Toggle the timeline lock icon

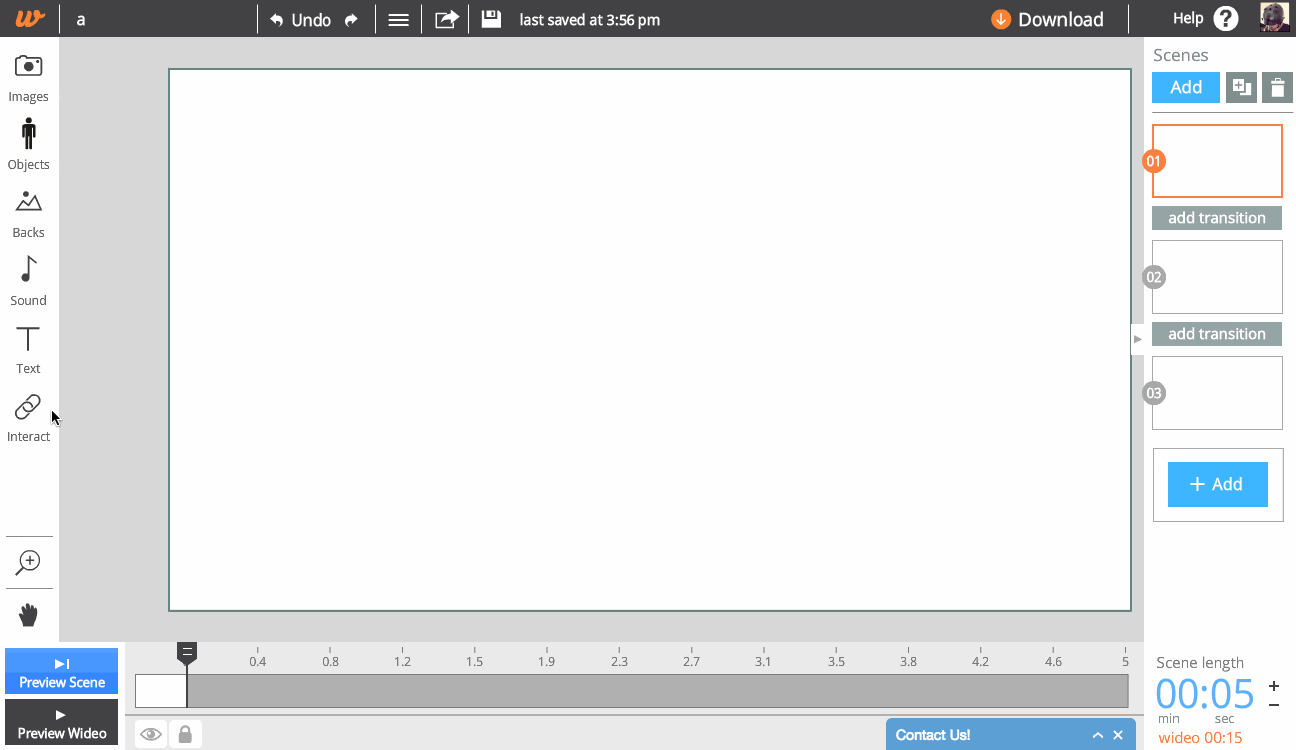click(185, 735)
